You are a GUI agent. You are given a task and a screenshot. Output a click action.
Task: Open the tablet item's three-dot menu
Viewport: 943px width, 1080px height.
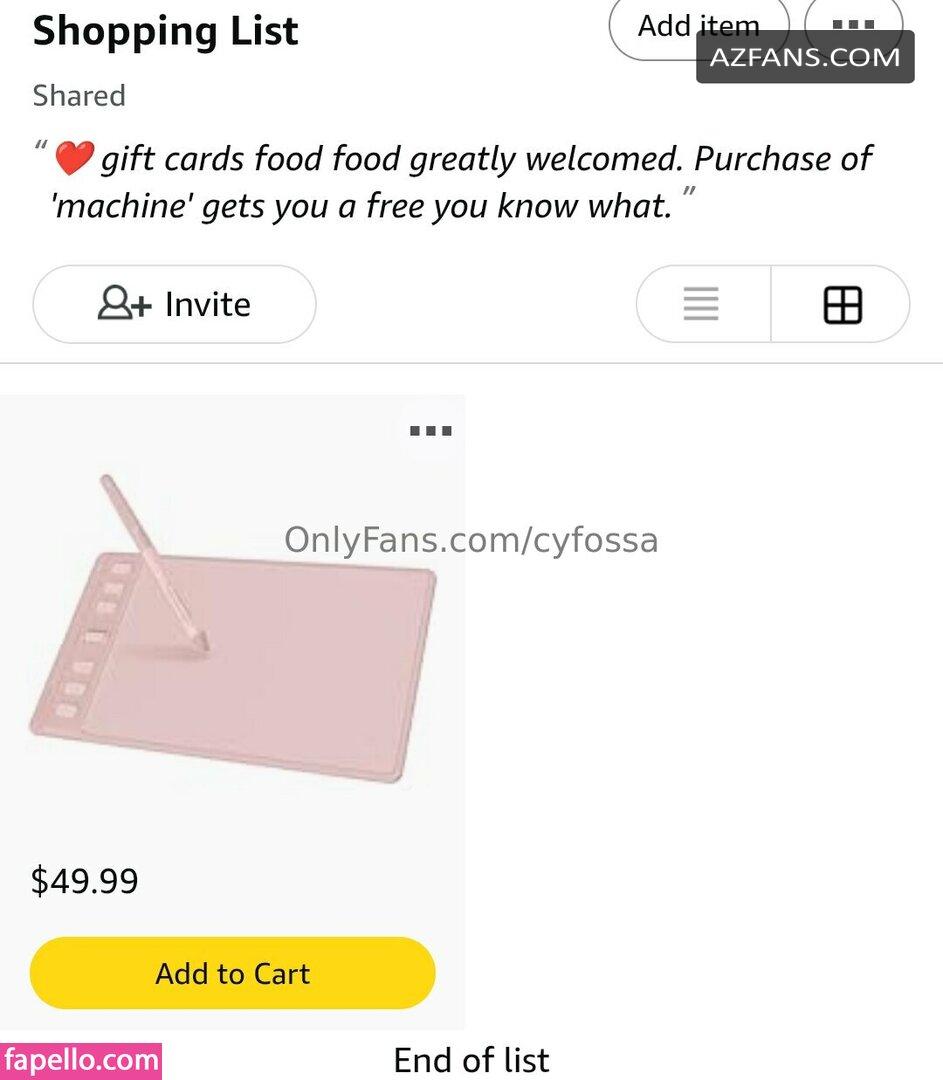[431, 431]
